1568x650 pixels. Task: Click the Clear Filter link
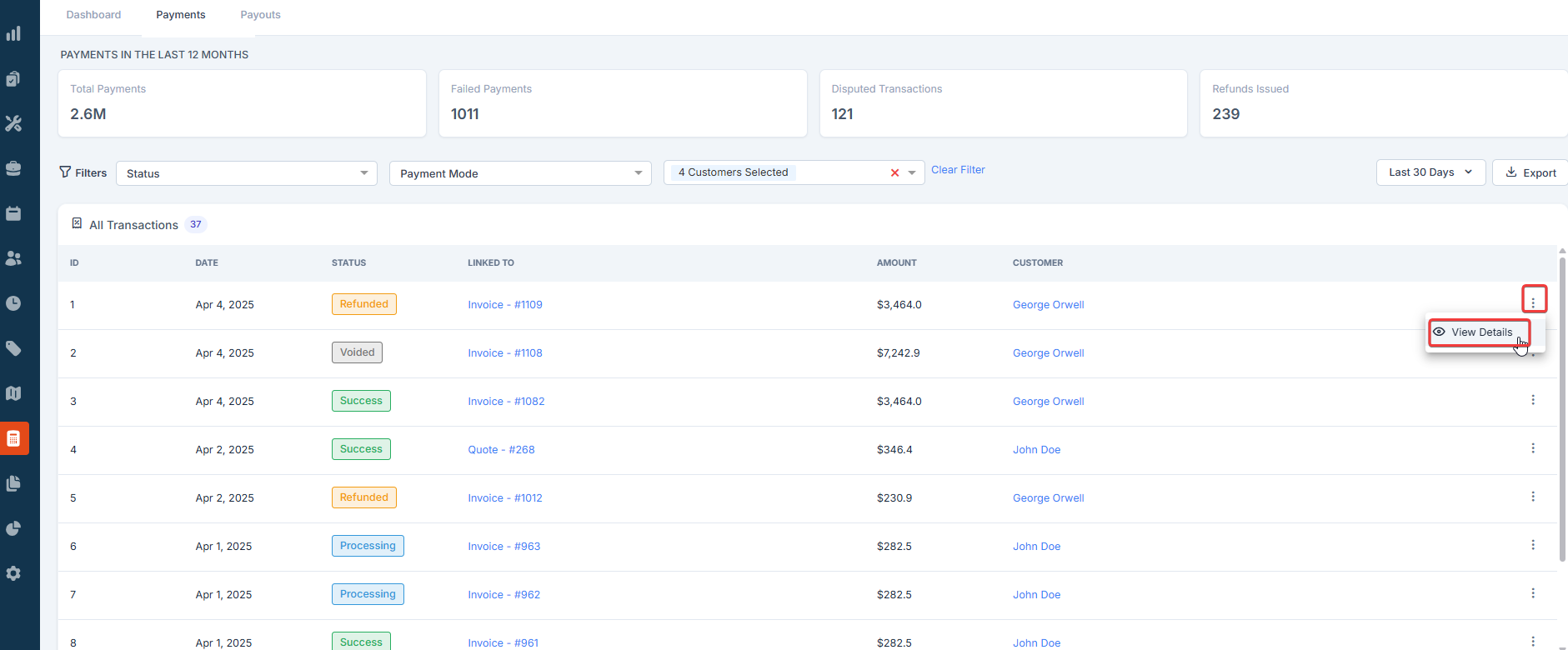(x=958, y=169)
